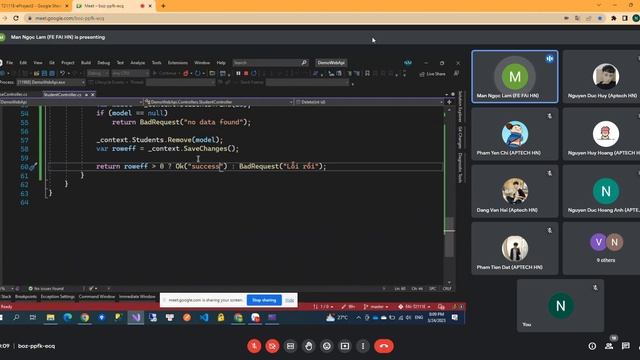Select Nguyen Duc Hoang Anh tile

click(x=601, y=191)
